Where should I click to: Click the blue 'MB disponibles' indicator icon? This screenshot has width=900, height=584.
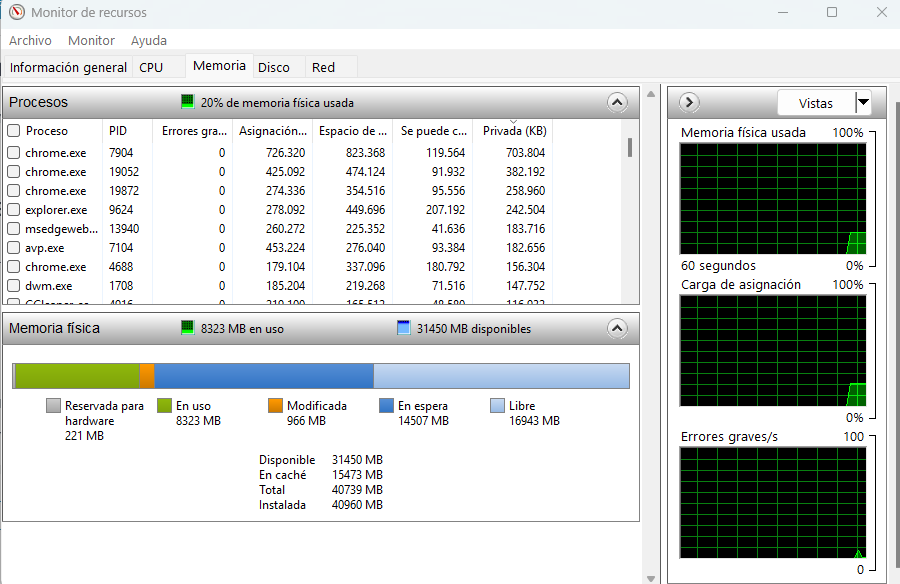pos(404,328)
